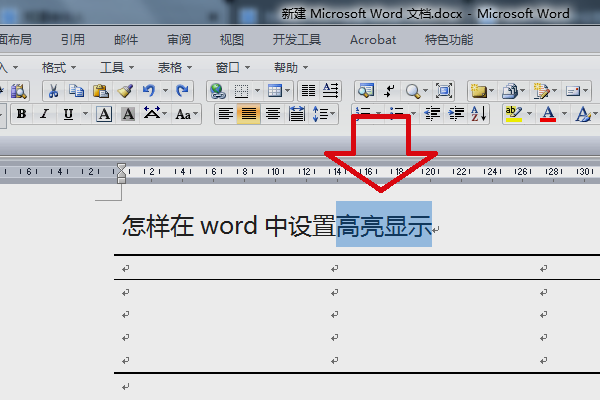Image resolution: width=600 pixels, height=400 pixels.
Task: Switch to the 视图 ribbon tab
Action: pyautogui.click(x=232, y=39)
